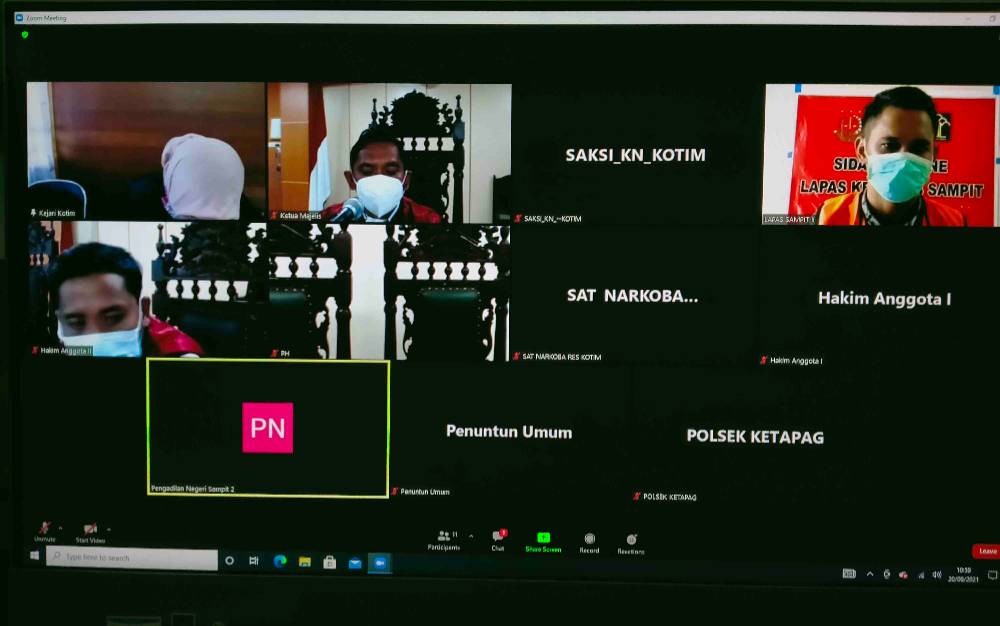The width and height of the screenshot is (1000, 626).
Task: Open File Explorer from taskbar
Action: coord(305,562)
